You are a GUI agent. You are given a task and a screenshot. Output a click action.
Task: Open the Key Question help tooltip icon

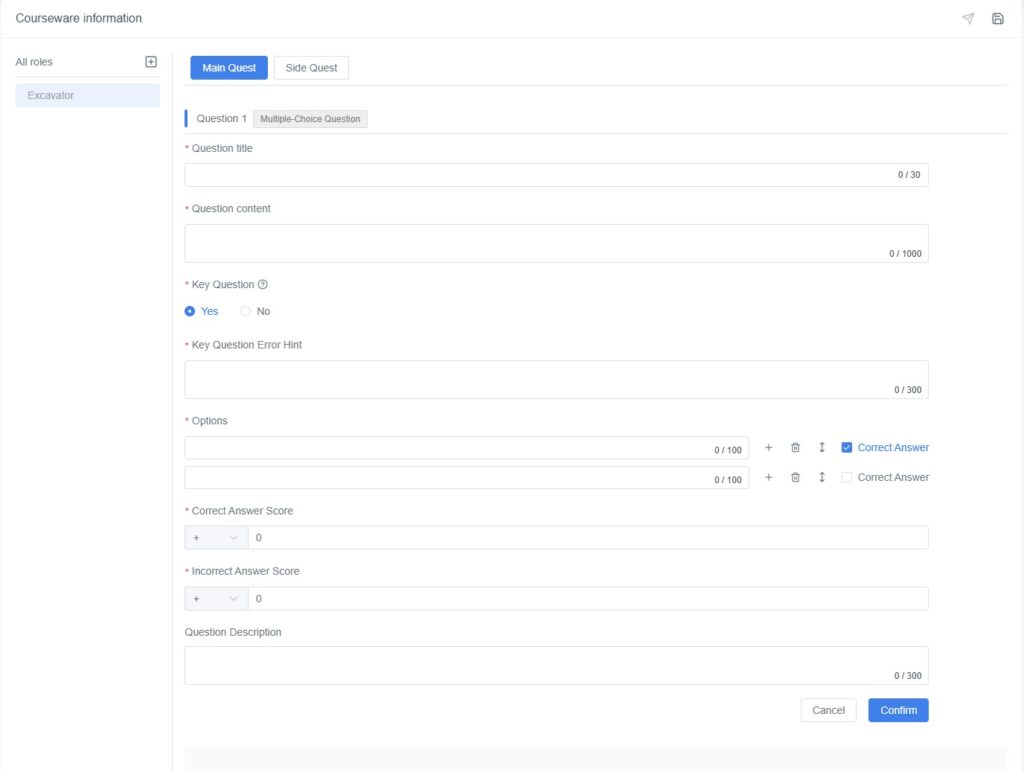pyautogui.click(x=263, y=285)
